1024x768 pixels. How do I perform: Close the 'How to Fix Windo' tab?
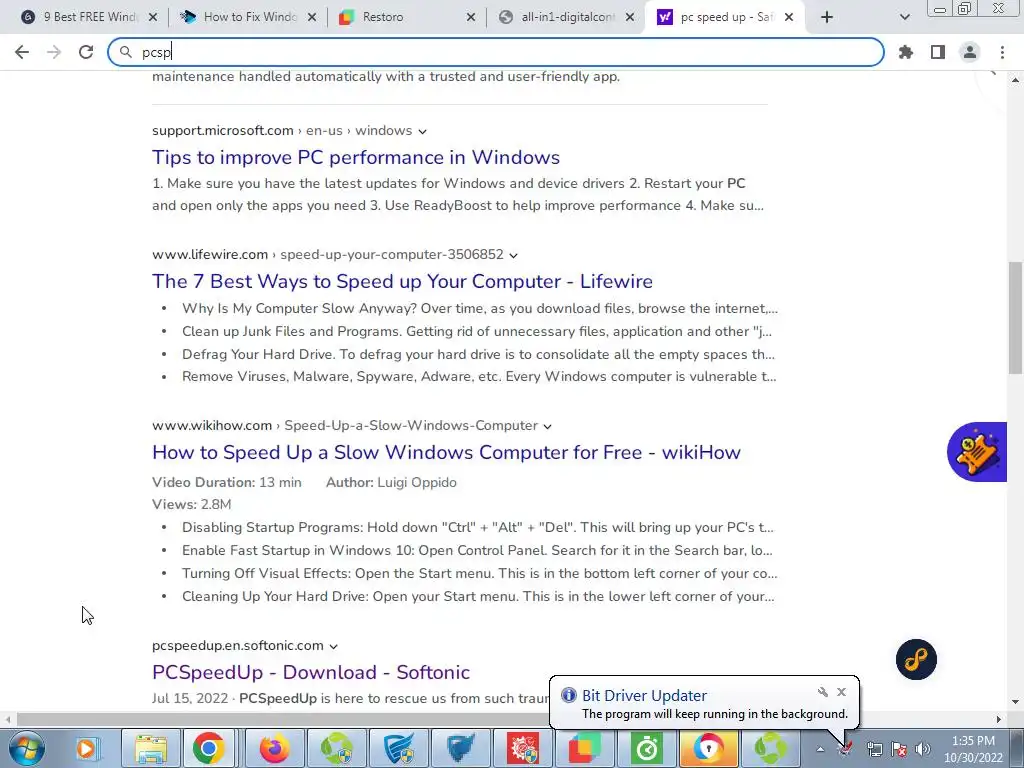312,17
